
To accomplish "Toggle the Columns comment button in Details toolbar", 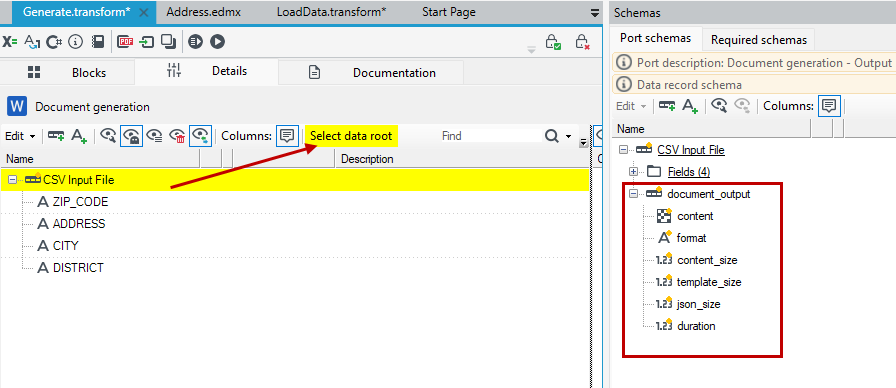I will point(287,136).
